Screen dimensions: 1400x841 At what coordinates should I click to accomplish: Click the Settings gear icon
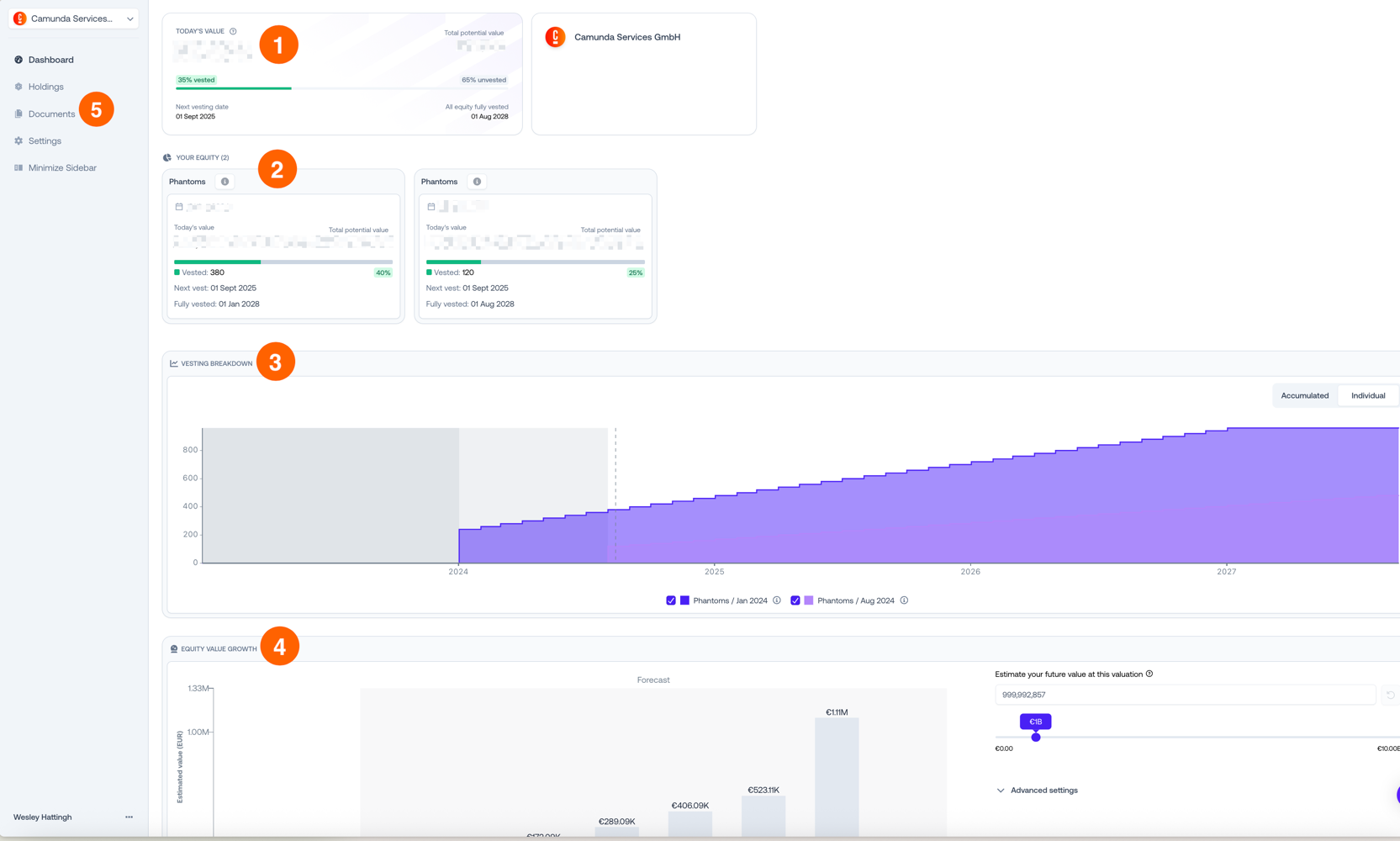click(18, 140)
